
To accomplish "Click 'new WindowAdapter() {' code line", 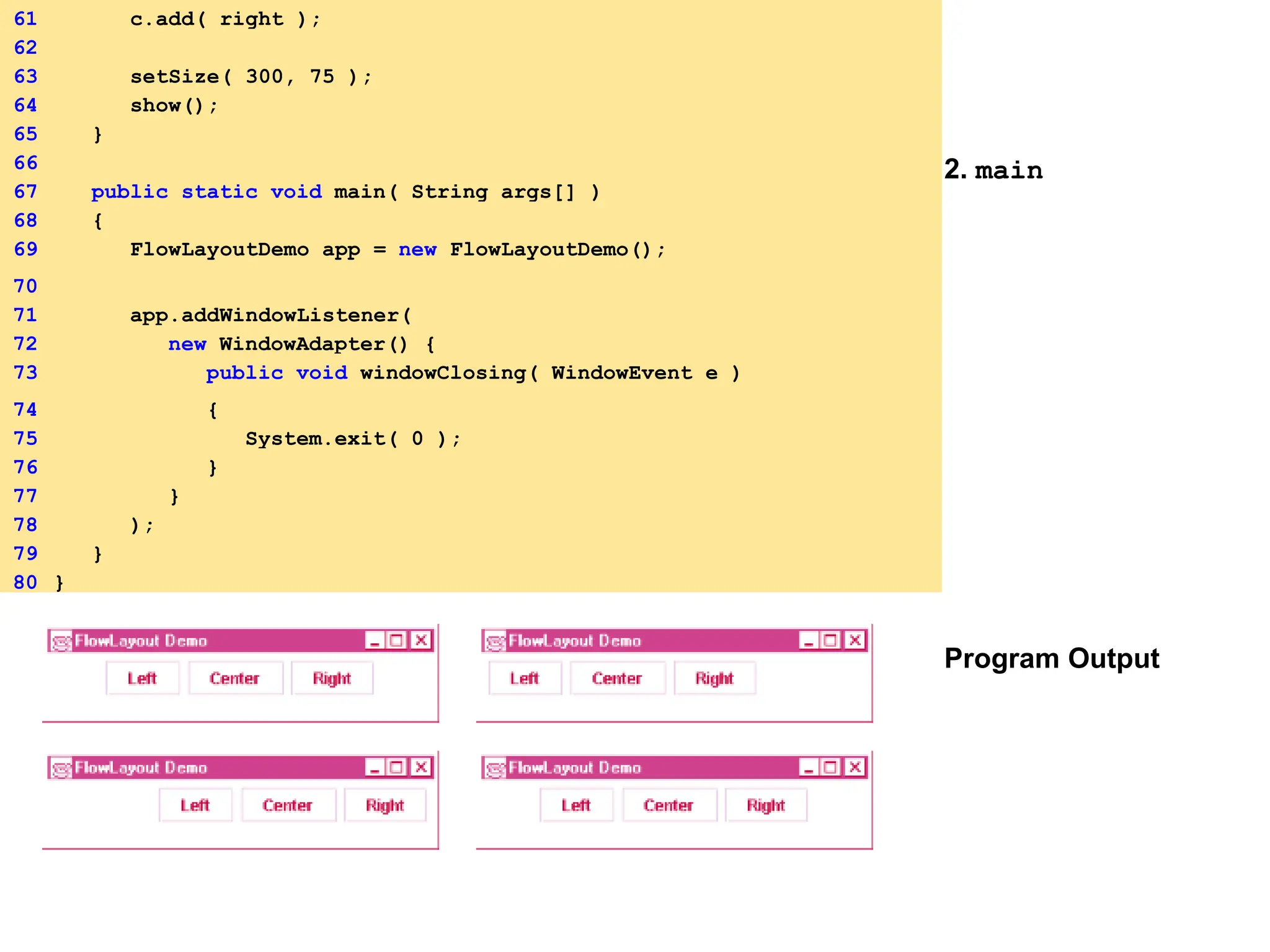I will pyautogui.click(x=302, y=345).
